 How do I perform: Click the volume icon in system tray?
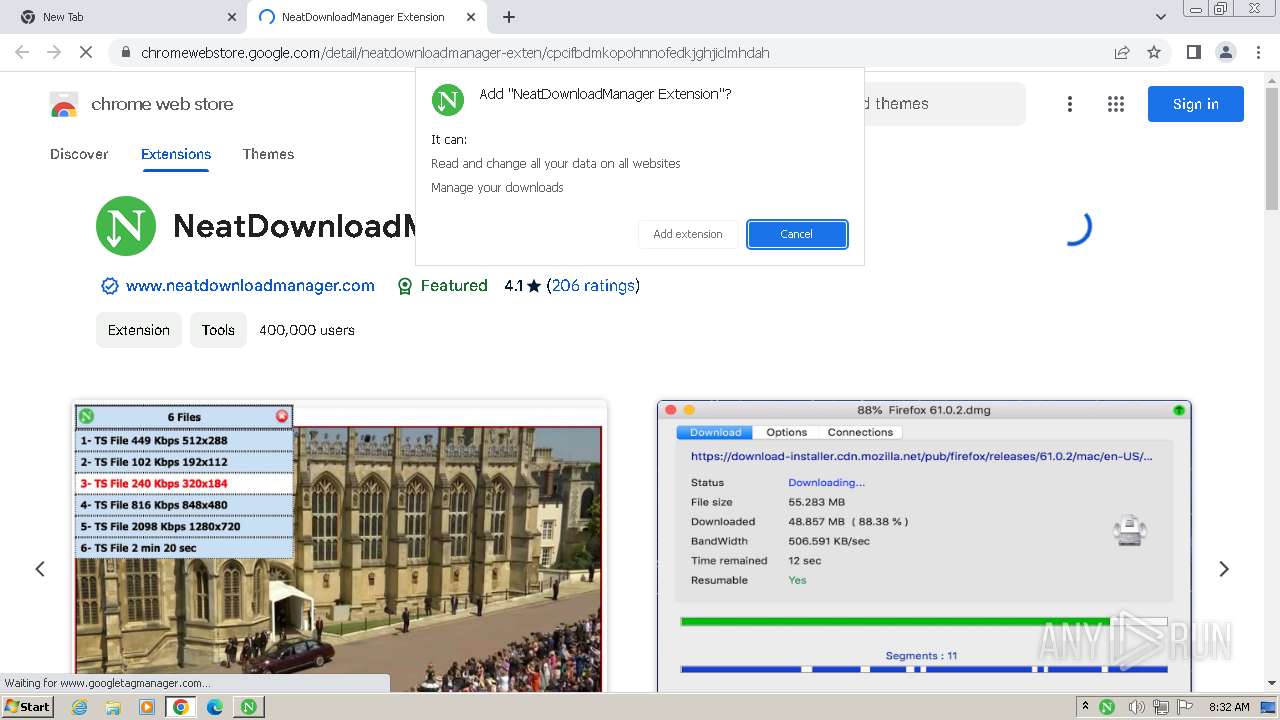point(1135,707)
